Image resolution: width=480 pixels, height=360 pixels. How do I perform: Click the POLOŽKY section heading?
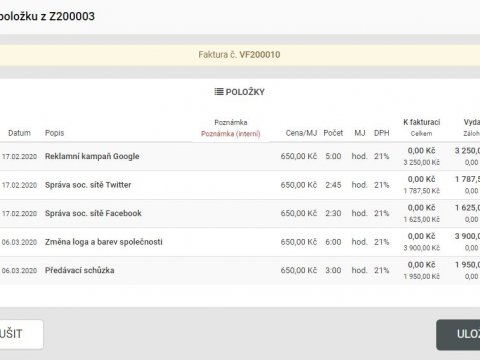click(245, 92)
